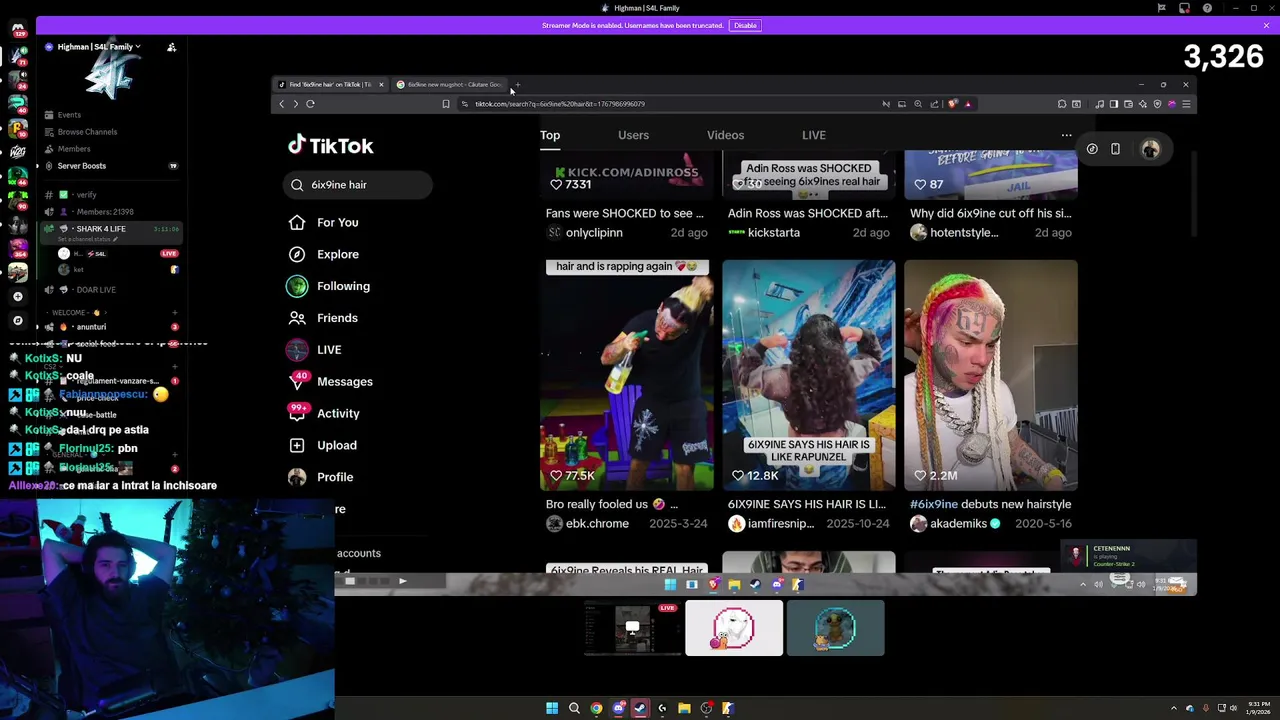Click the phone app icon near avatar
Screen dimensions: 1280x720
(x=1115, y=149)
